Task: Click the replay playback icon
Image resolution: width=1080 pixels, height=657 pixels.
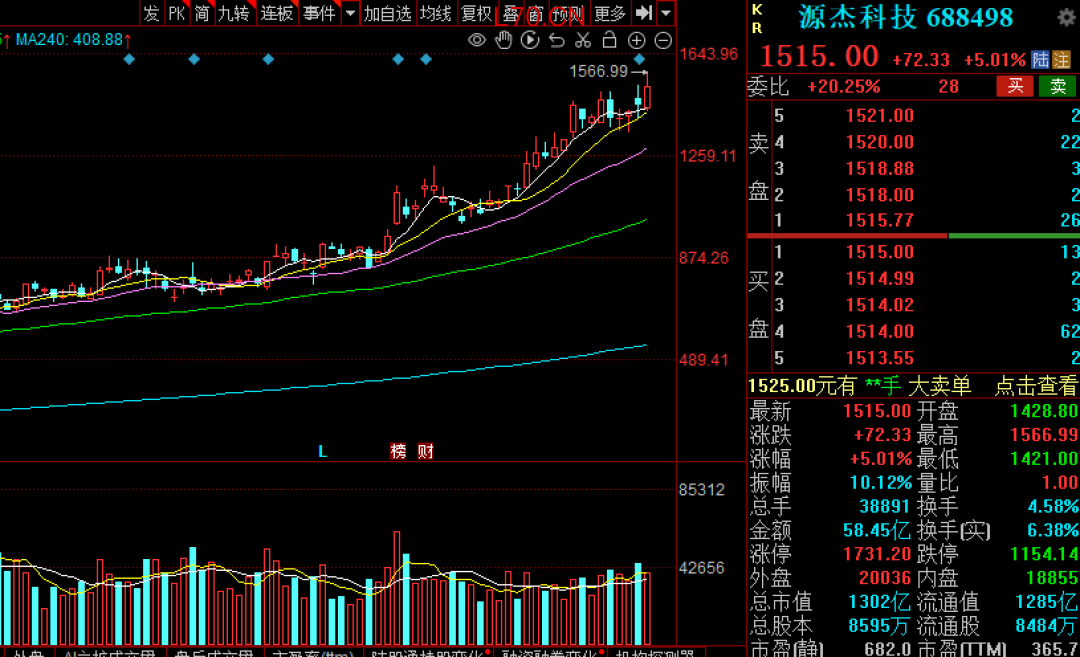Action: tap(530, 41)
